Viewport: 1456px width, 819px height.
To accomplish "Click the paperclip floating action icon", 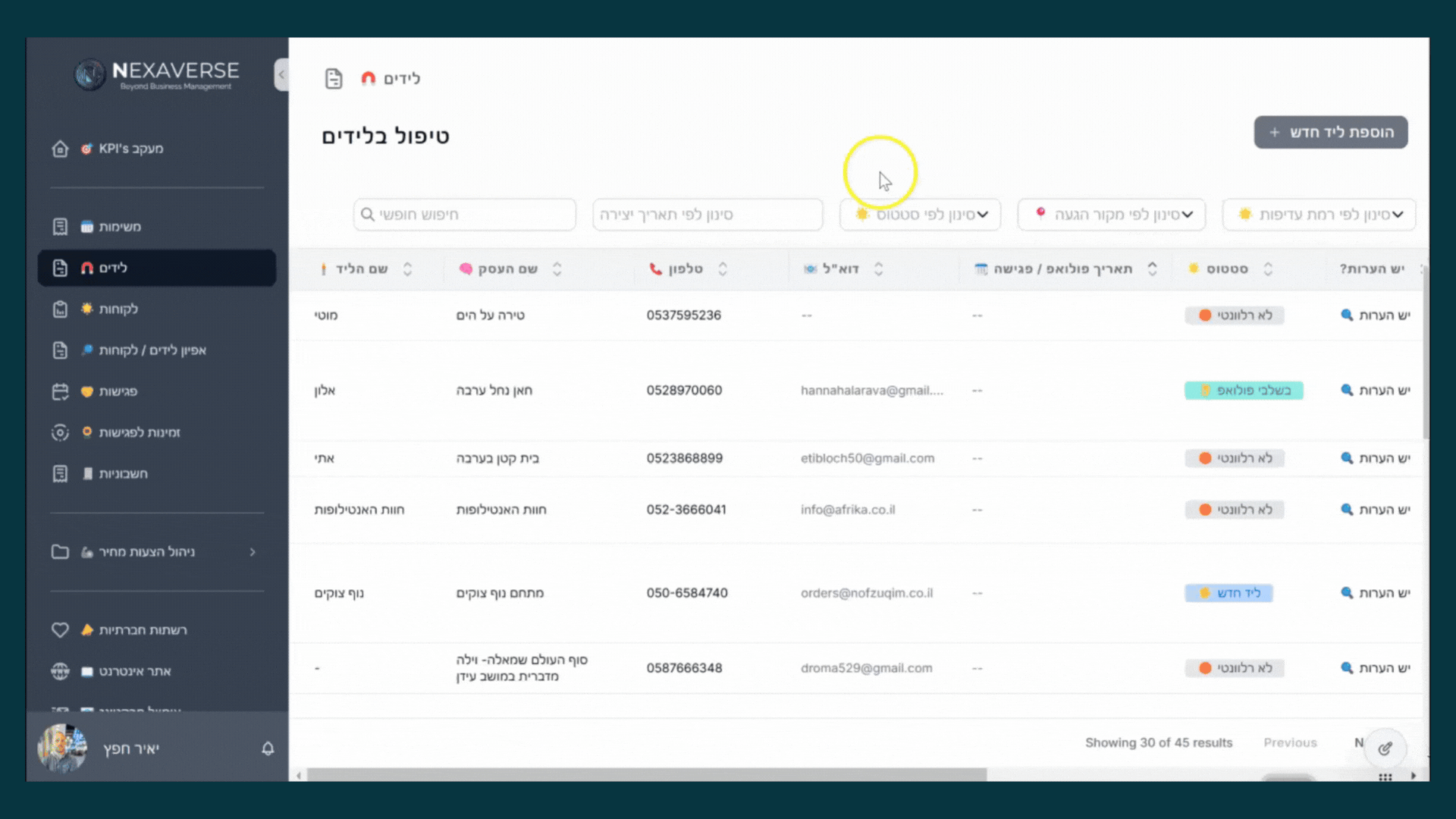I will tap(1385, 748).
